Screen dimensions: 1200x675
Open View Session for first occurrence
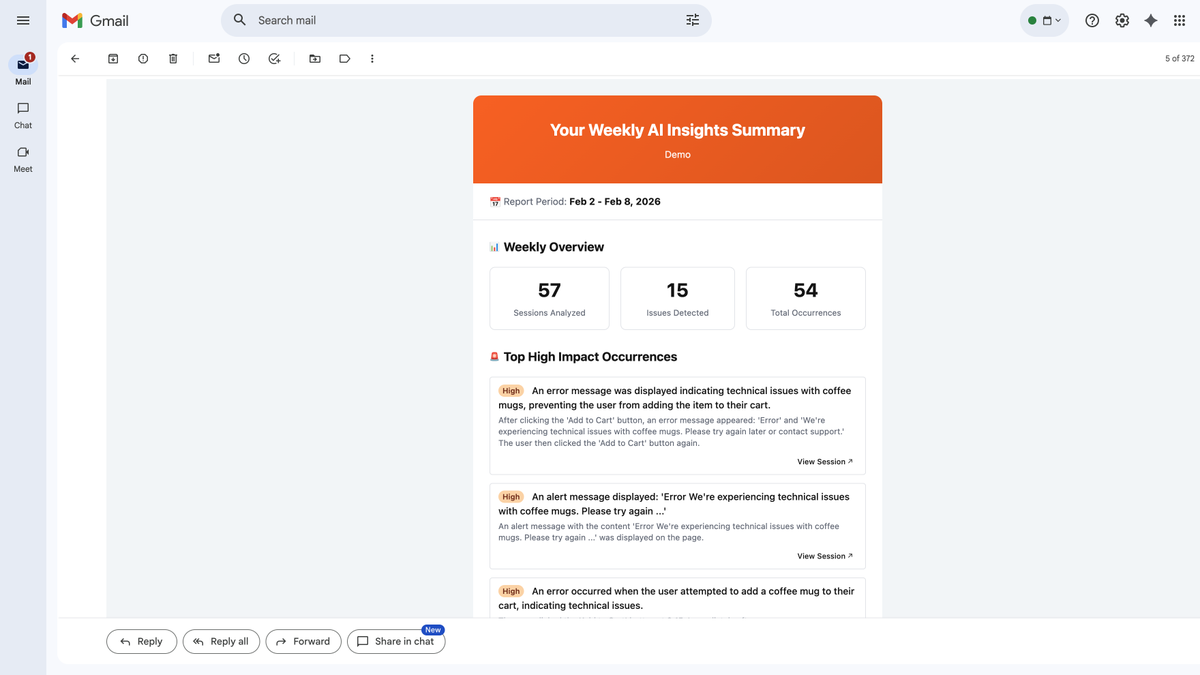click(825, 462)
